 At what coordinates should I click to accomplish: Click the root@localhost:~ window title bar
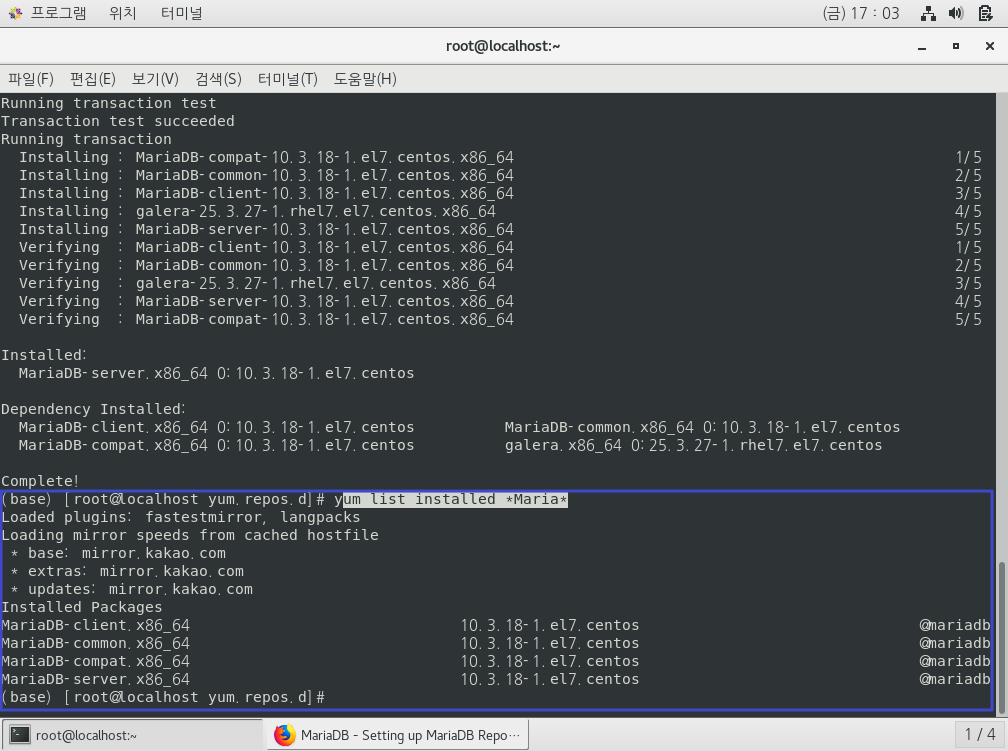click(503, 46)
